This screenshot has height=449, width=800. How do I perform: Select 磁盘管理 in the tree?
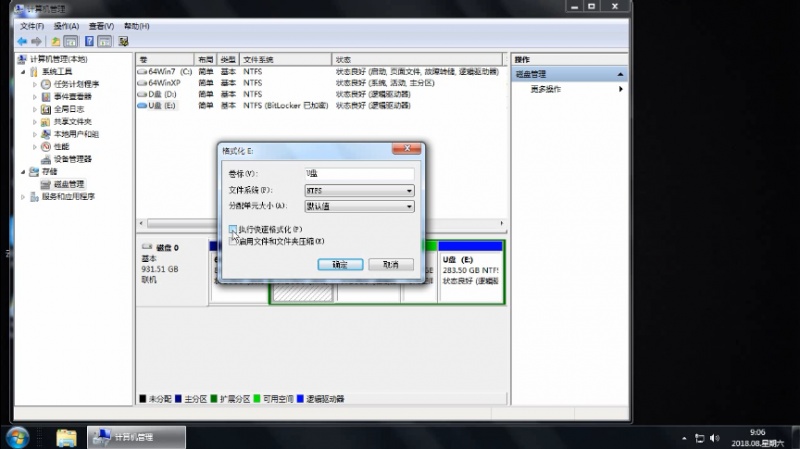[x=69, y=184]
